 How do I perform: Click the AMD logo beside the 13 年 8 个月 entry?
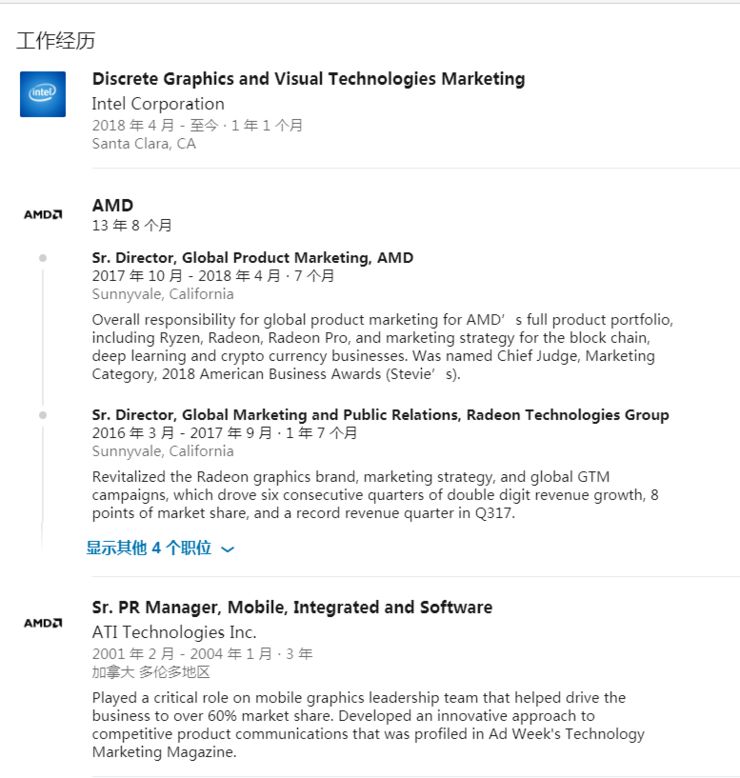click(x=43, y=214)
